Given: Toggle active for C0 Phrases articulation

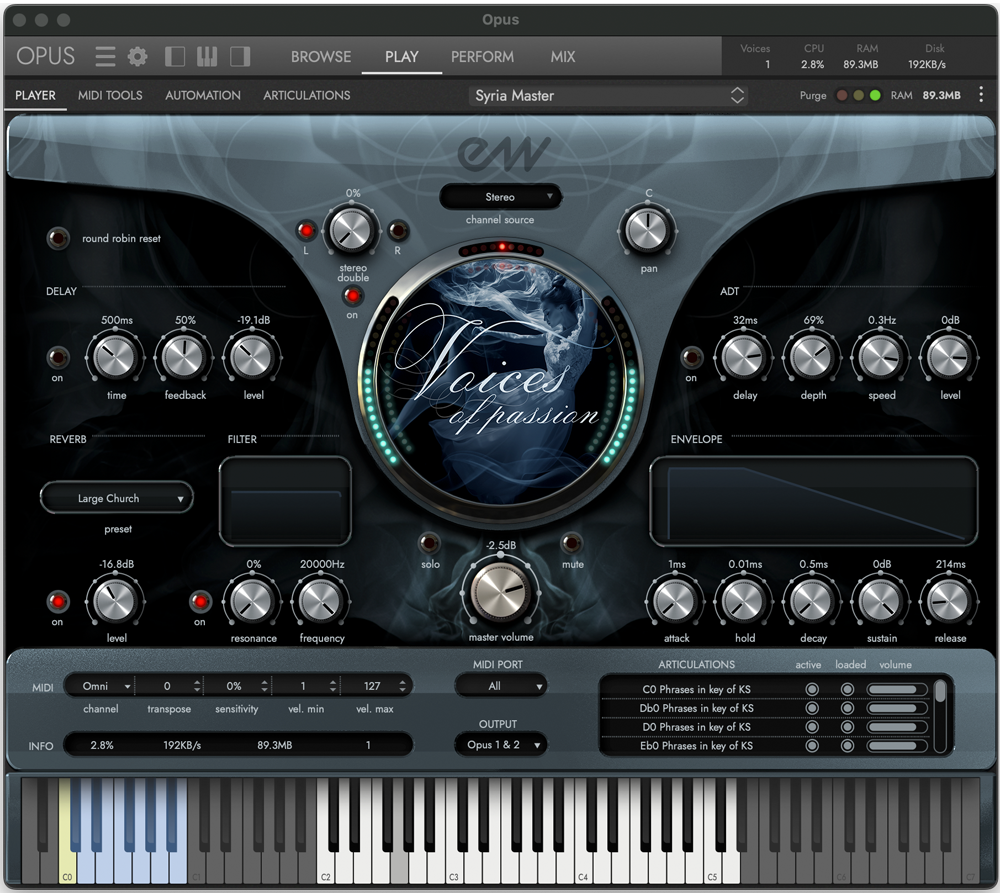Looking at the screenshot, I should (x=812, y=690).
